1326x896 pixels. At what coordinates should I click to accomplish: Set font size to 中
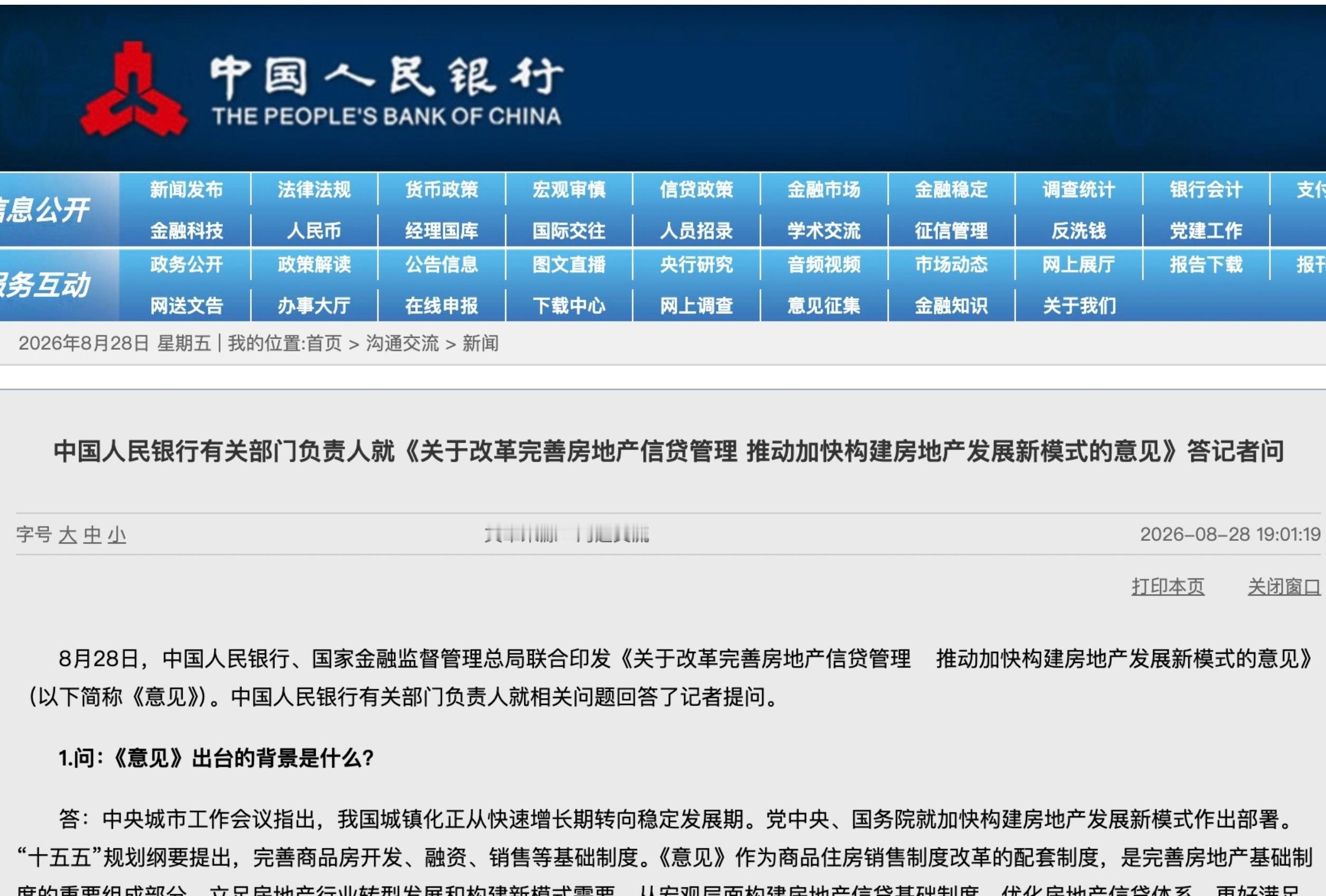[x=92, y=535]
